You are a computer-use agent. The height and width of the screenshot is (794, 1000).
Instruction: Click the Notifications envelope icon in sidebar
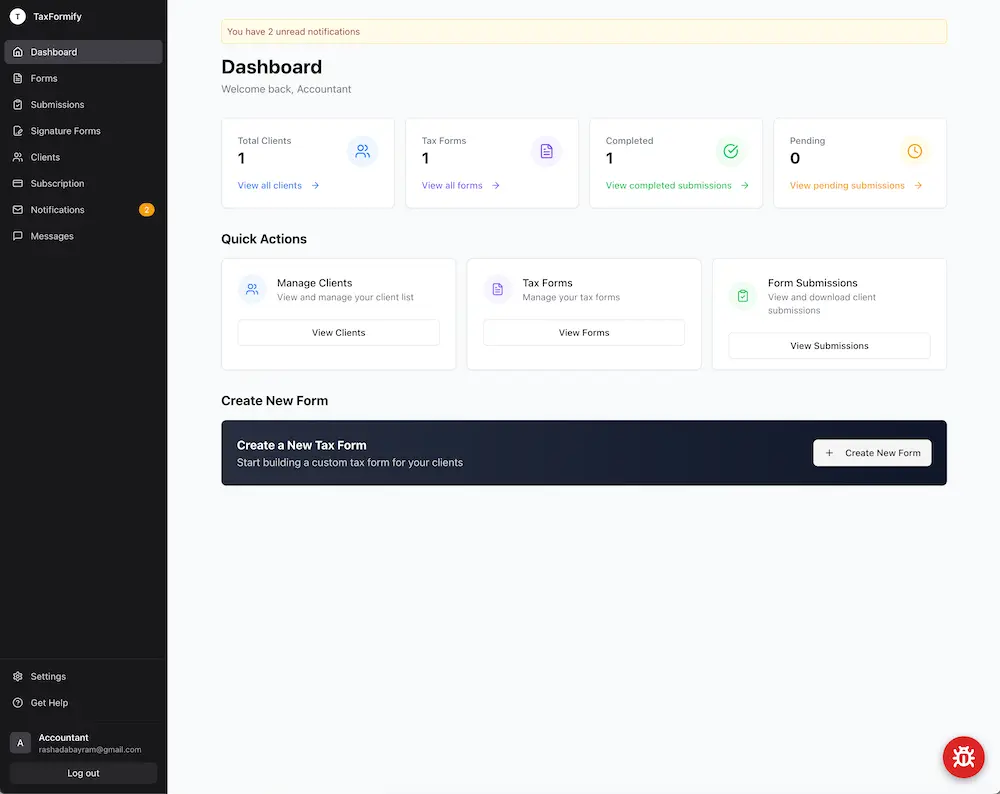click(18, 210)
